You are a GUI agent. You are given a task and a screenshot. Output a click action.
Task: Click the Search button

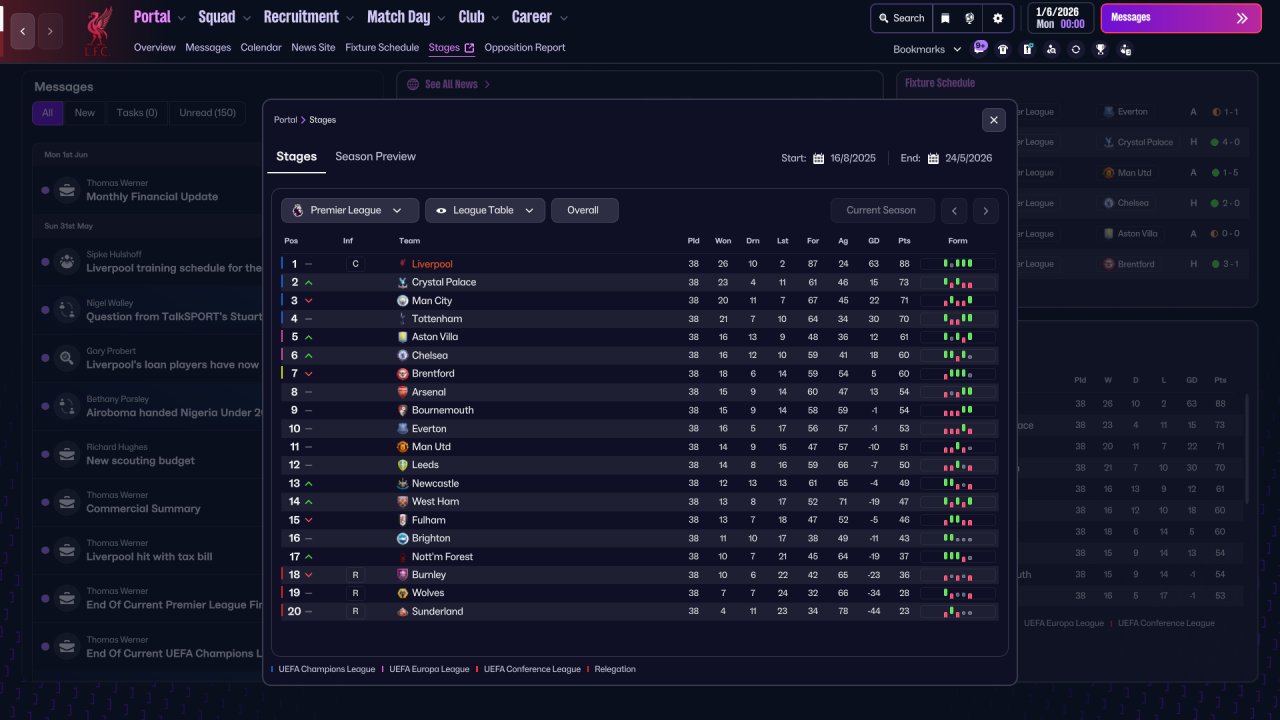(901, 18)
